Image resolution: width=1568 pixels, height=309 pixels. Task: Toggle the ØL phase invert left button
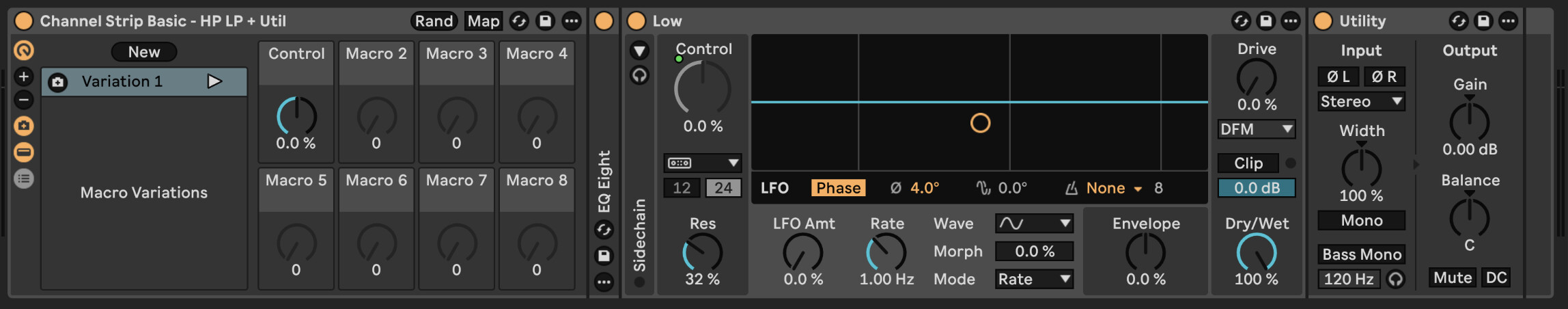[1339, 77]
